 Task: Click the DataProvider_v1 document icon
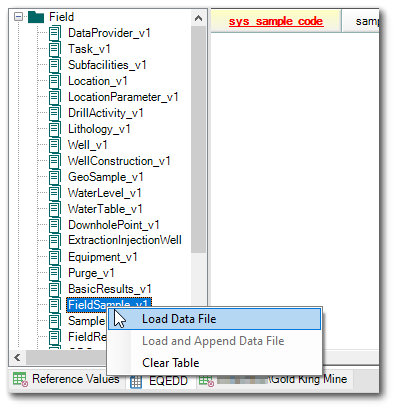55,33
